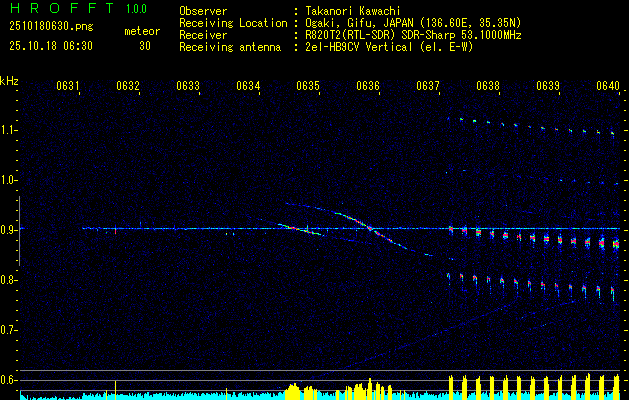The width and height of the screenshot is (629, 400).
Task: Click the 0639 time axis marker
Action: click(x=548, y=86)
